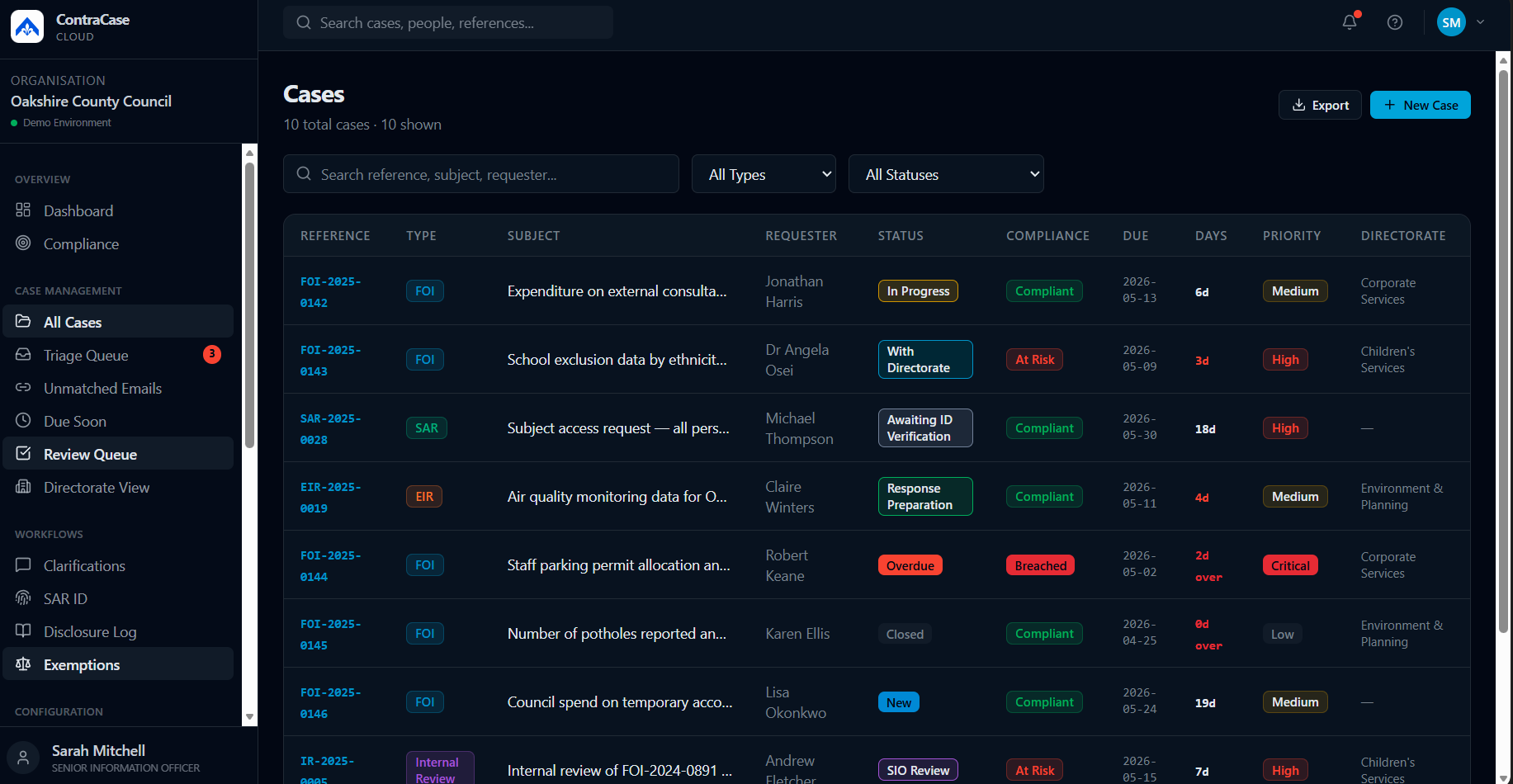Open case EIR-2025-0019
1513x784 pixels.
tap(331, 498)
